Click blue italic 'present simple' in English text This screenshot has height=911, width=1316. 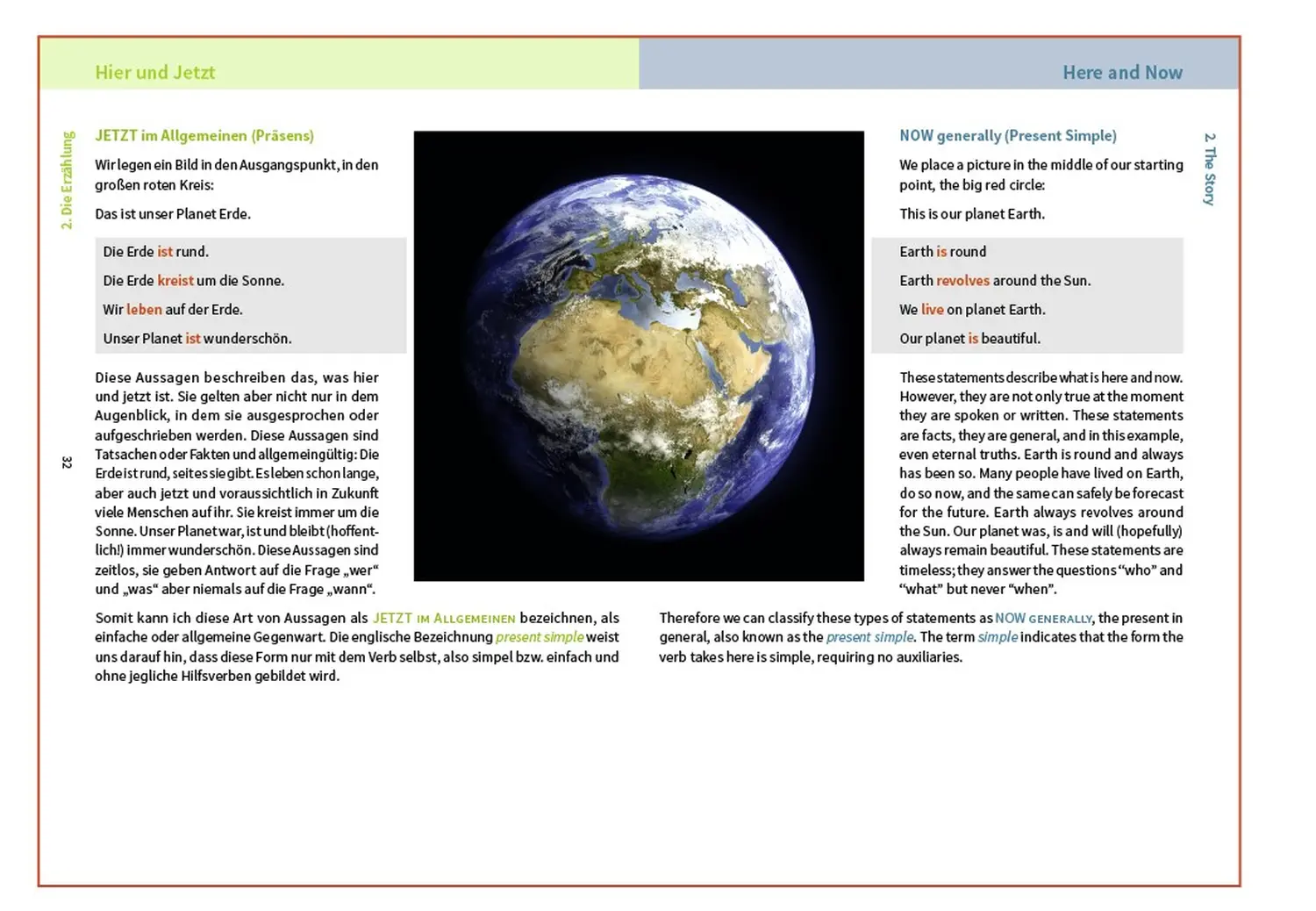[869, 637]
